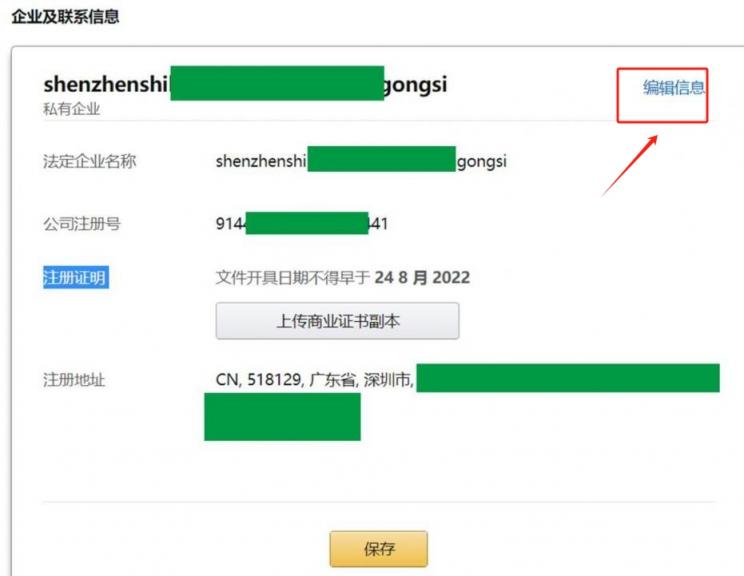744x576 pixels.
Task: Click the 上传商业证书副本 button
Action: [337, 321]
